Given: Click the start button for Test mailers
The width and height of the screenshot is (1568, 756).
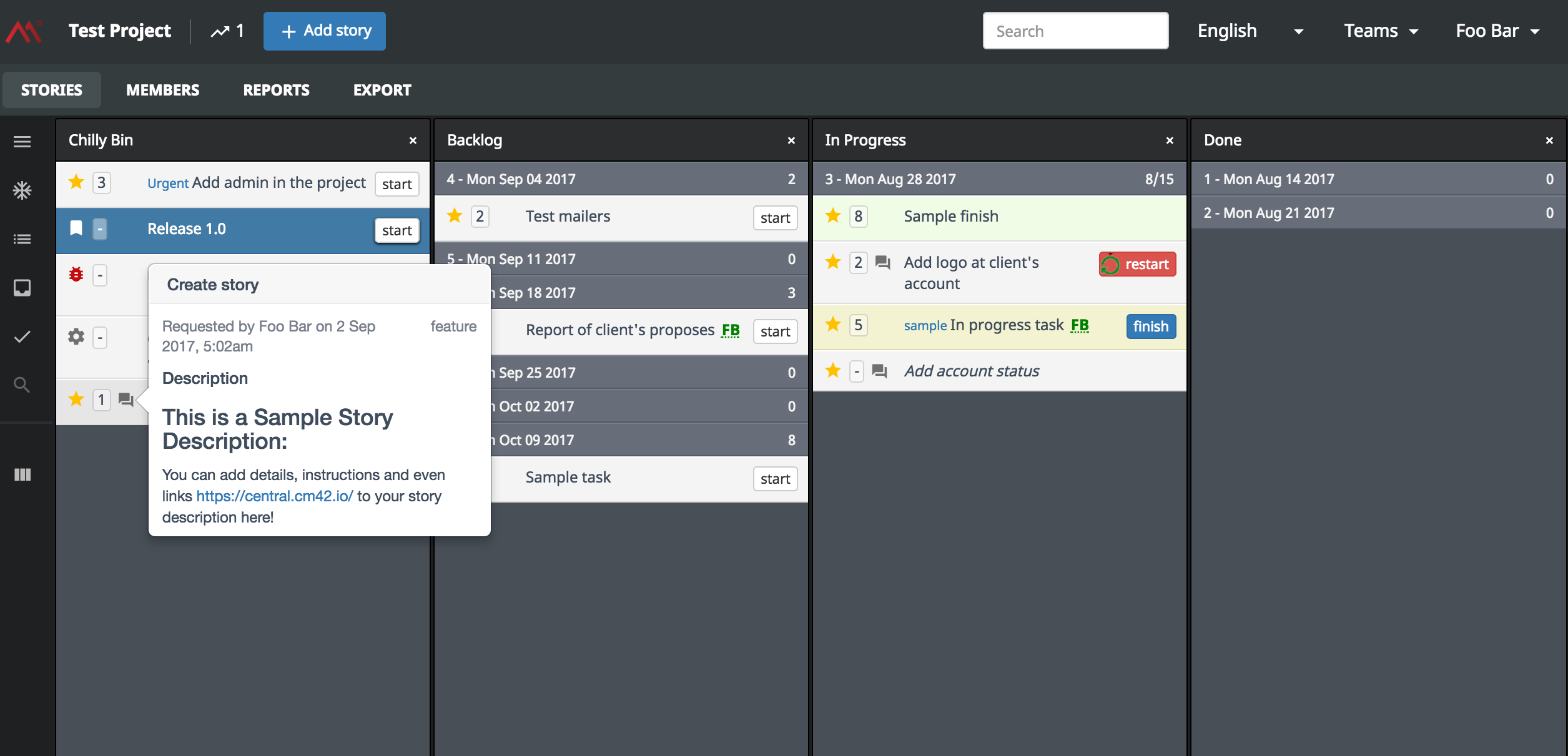Looking at the screenshot, I should click(775, 216).
